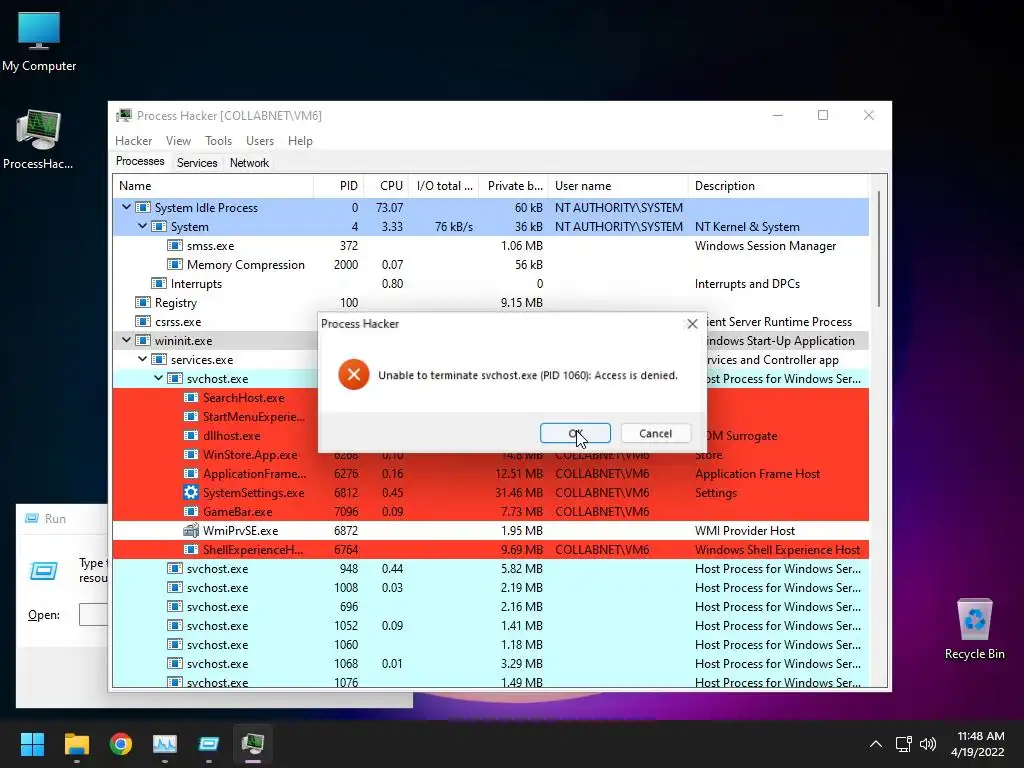Select the Recycle Bin desktop icon
Screen dimensions: 1024x768
[974, 628]
